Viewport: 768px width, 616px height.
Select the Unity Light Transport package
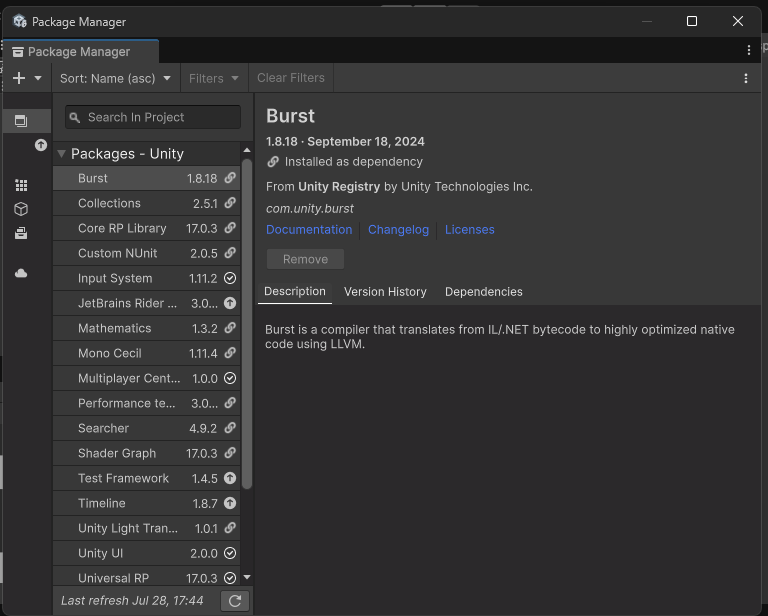[146, 528]
